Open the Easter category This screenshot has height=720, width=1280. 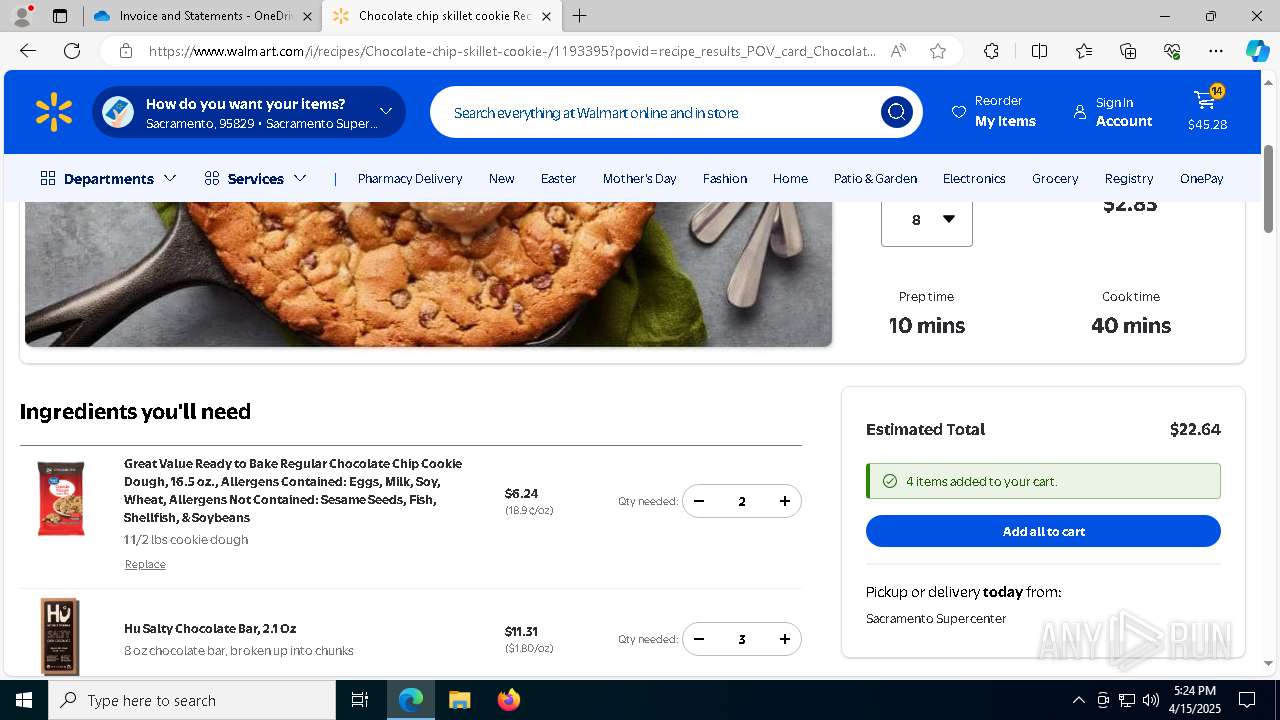point(558,178)
